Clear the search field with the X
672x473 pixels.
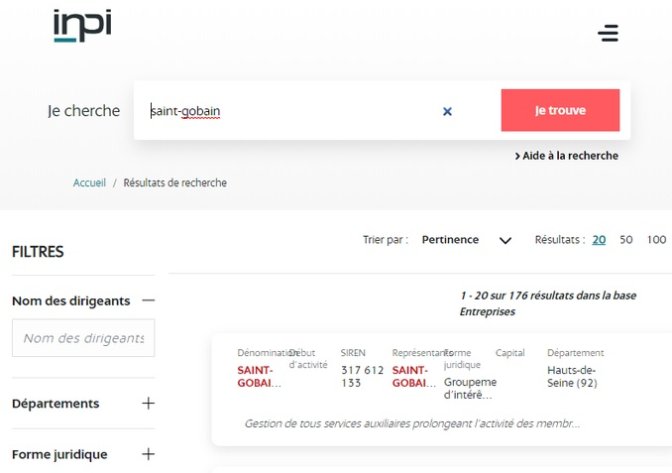(x=447, y=111)
